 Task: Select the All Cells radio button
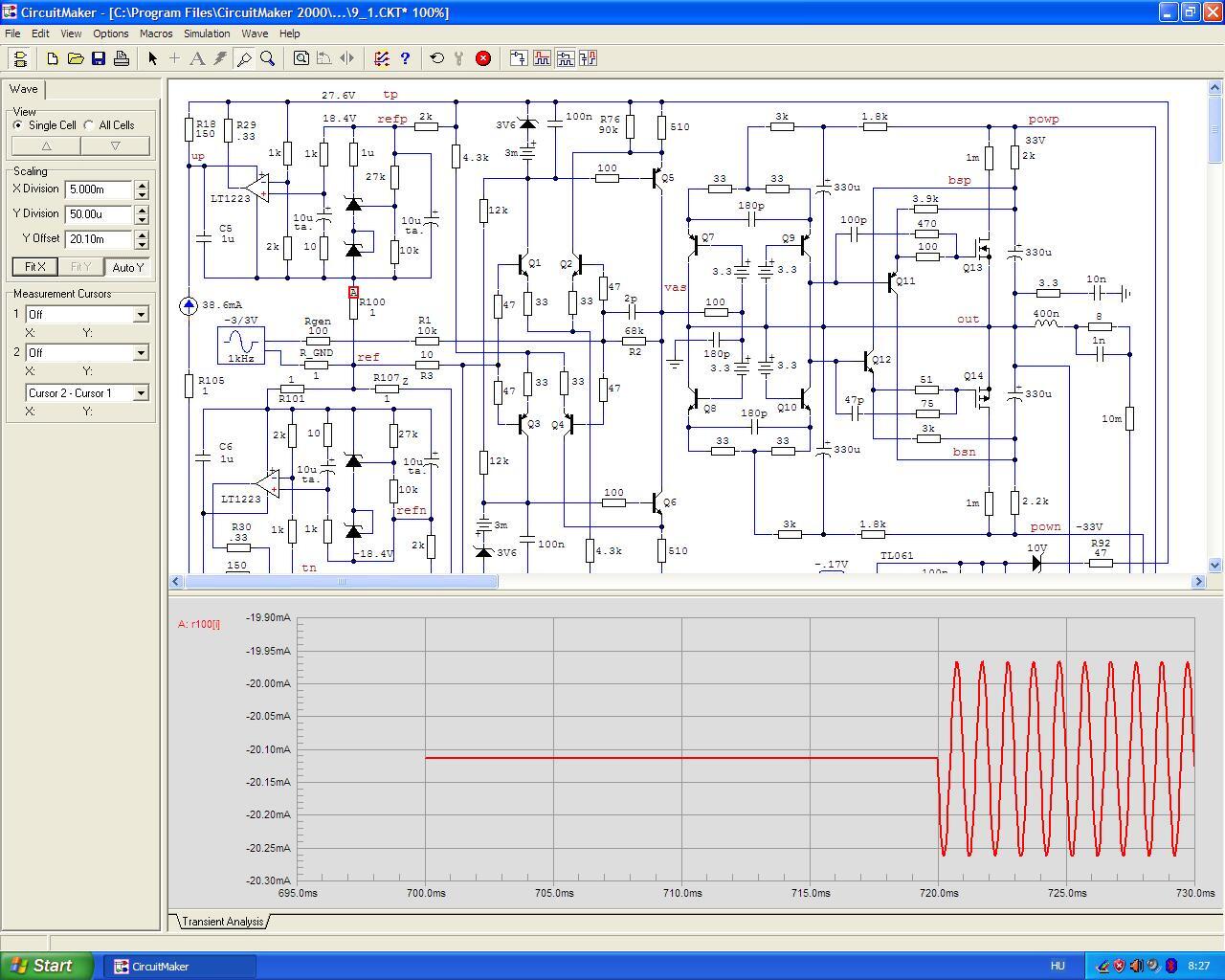(89, 125)
